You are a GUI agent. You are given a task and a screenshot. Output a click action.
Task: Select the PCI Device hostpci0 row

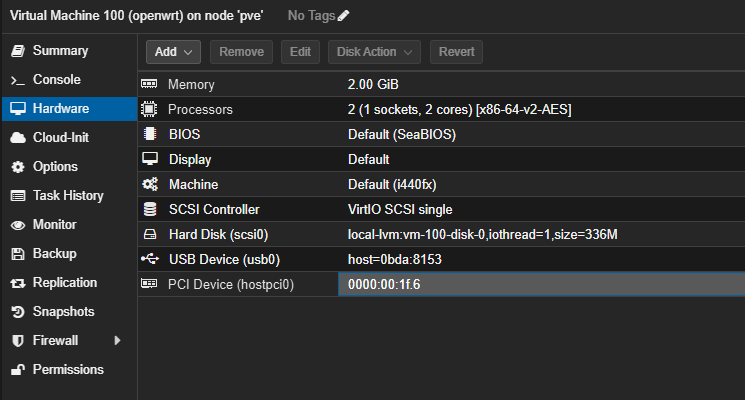tap(440, 285)
